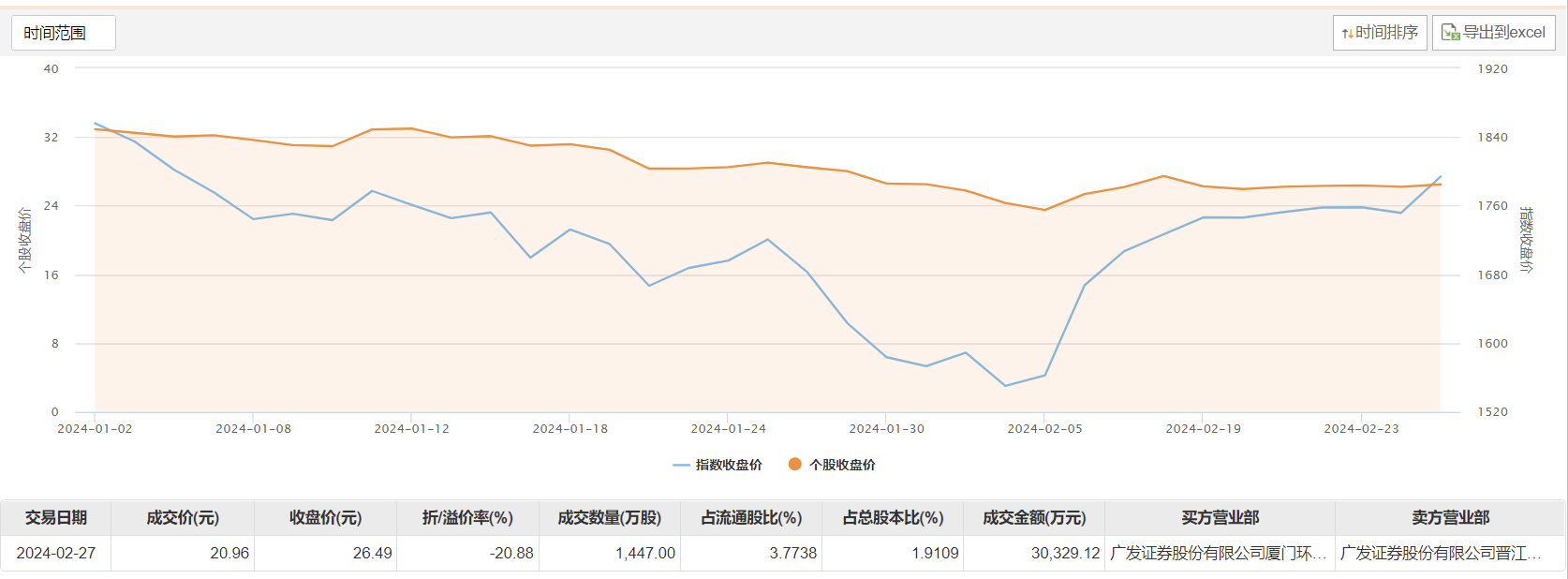This screenshot has height=579, width=1568.
Task: Click the 2024-01-18 x-axis label
Action: click(x=570, y=429)
